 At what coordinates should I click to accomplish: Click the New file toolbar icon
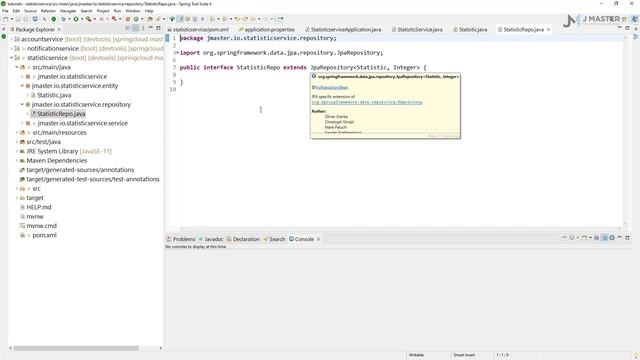pyautogui.click(x=5, y=19)
